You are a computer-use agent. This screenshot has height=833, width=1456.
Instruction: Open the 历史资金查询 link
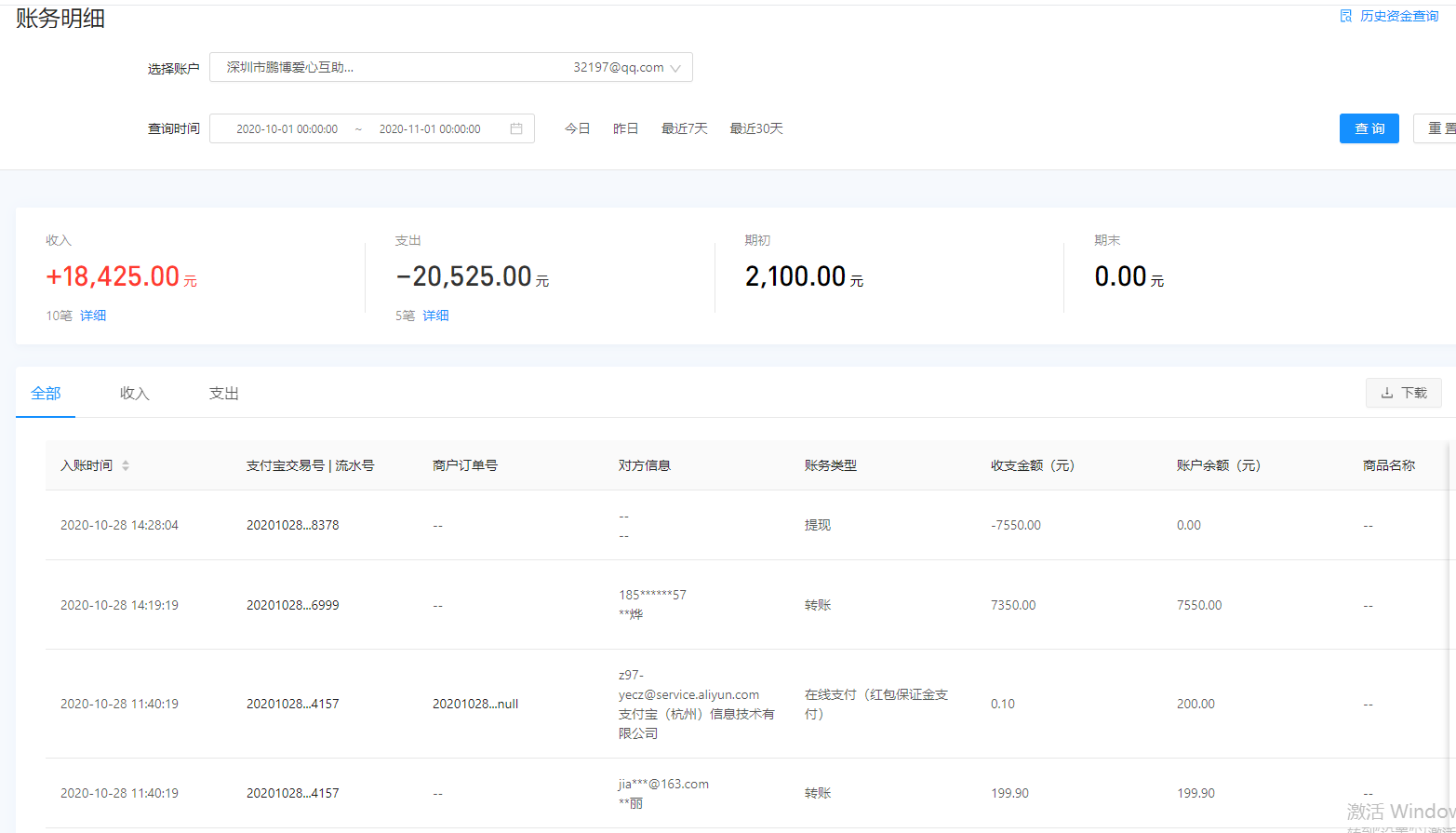(x=1398, y=16)
